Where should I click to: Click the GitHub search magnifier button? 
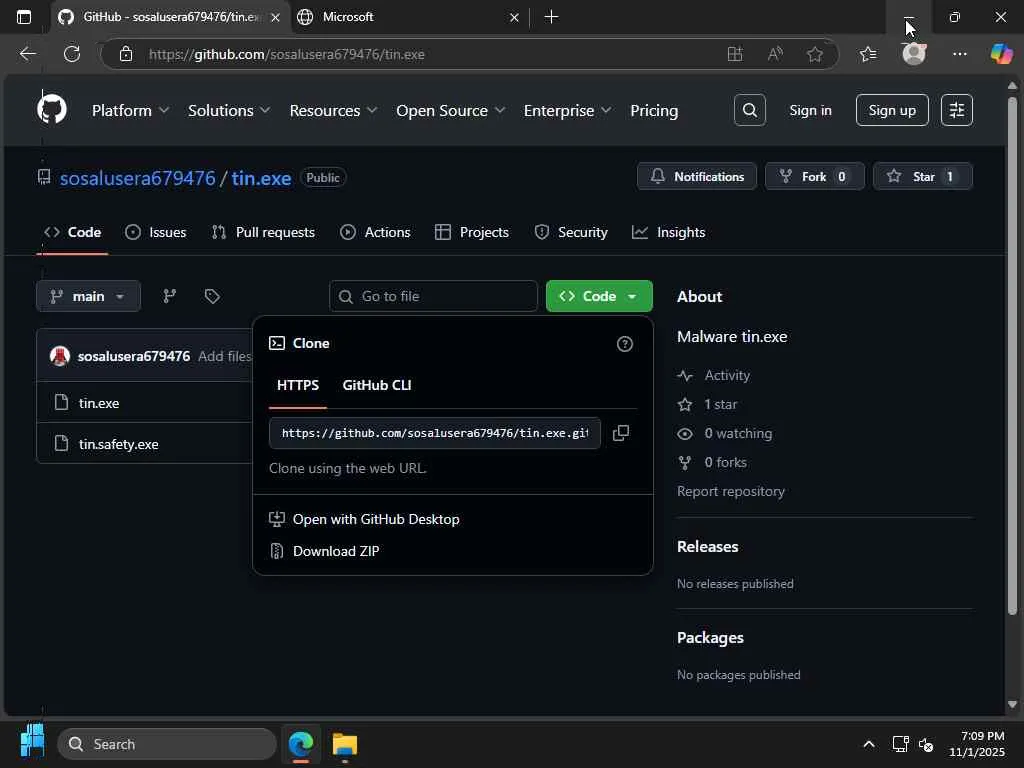750,110
